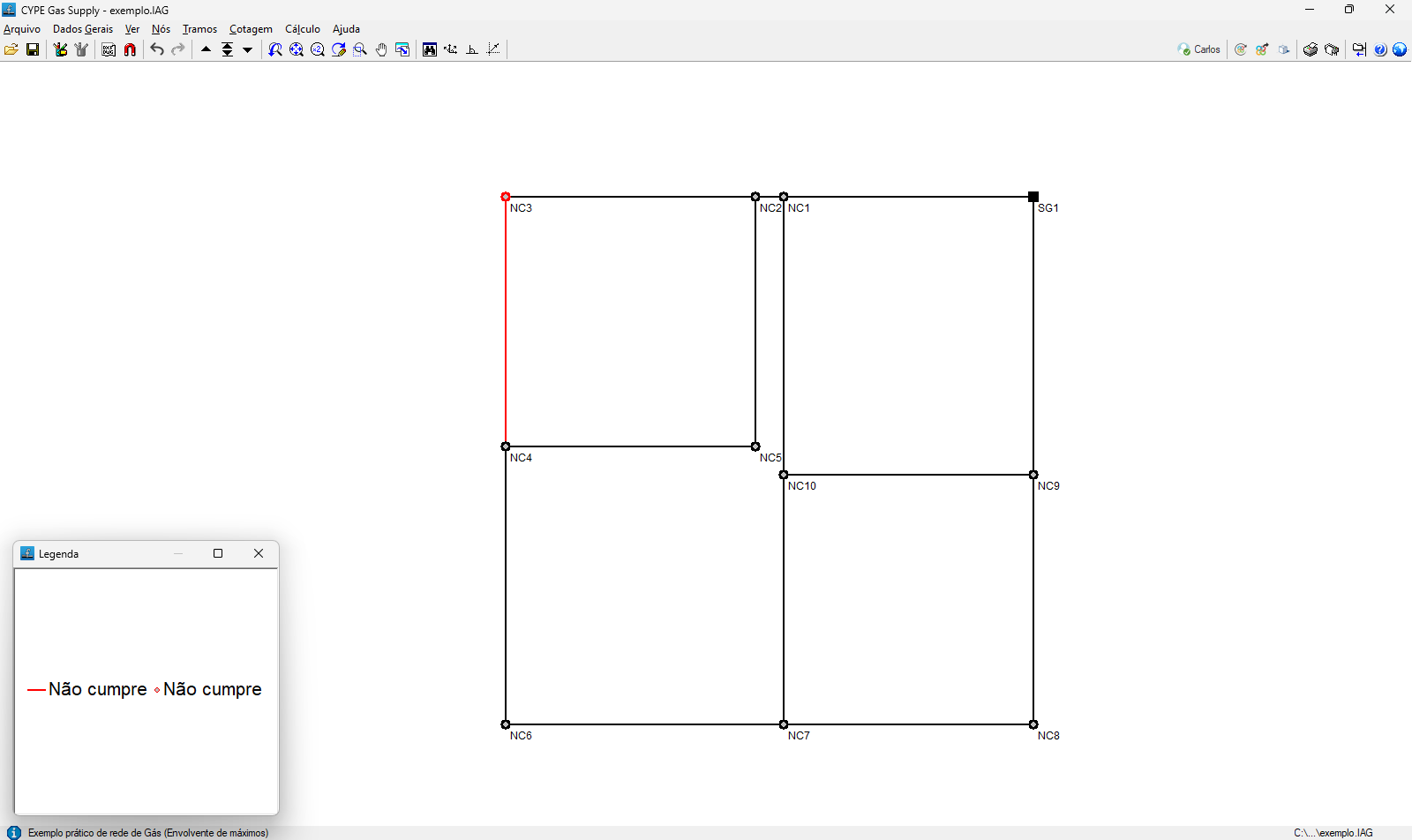Screen dimensions: 1412x840
Task: Click the BIM share icon with arrow
Action: click(1262, 49)
